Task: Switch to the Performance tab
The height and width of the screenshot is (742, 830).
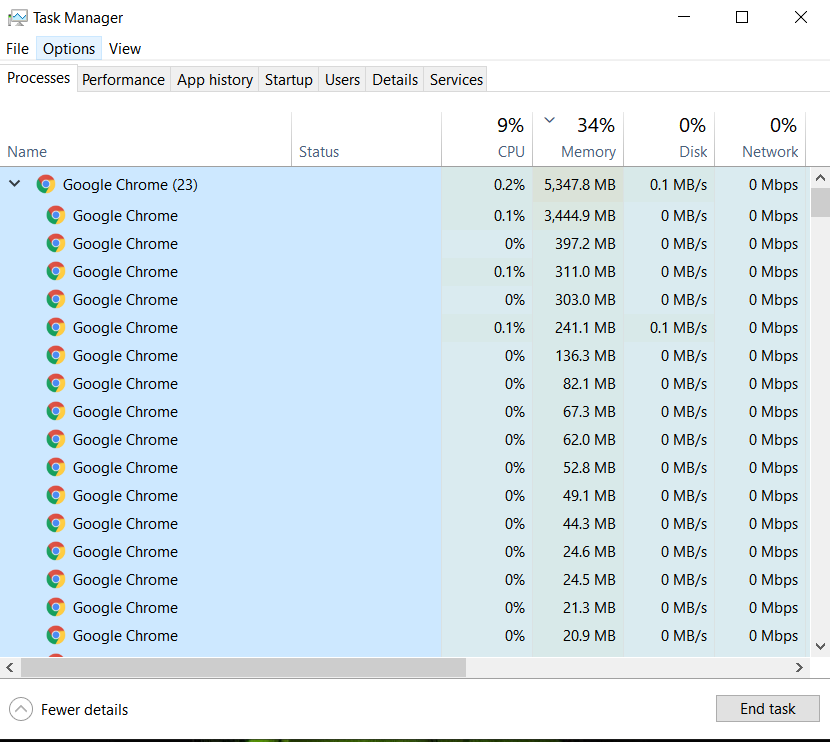Action: [123, 79]
